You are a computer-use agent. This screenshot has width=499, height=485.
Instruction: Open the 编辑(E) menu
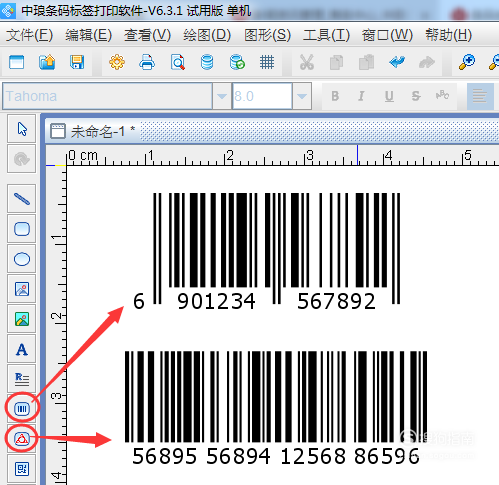(x=89, y=35)
